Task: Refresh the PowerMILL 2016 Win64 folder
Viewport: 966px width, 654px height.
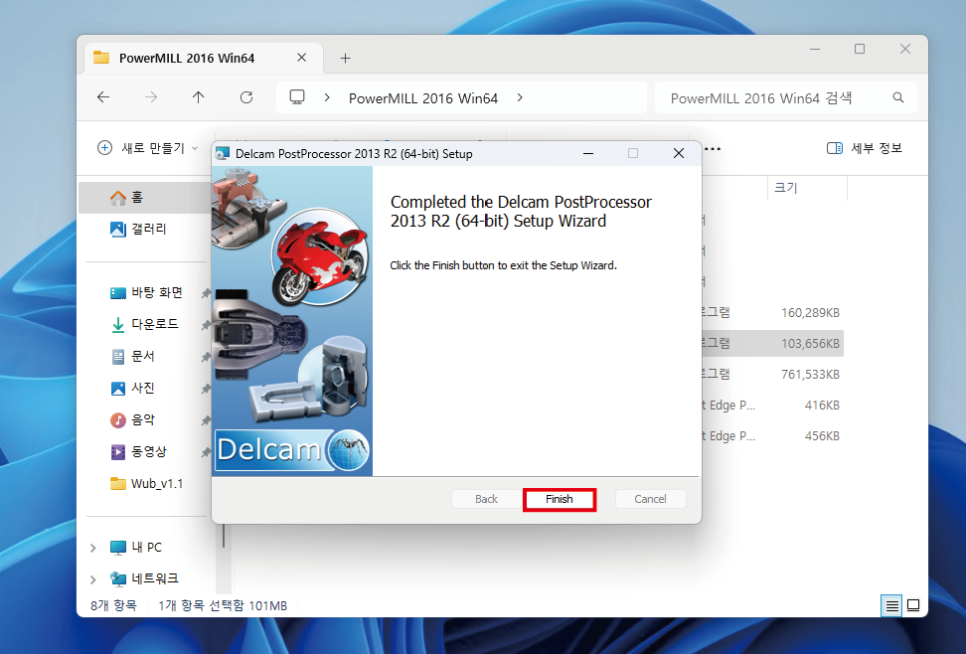Action: pyautogui.click(x=246, y=97)
